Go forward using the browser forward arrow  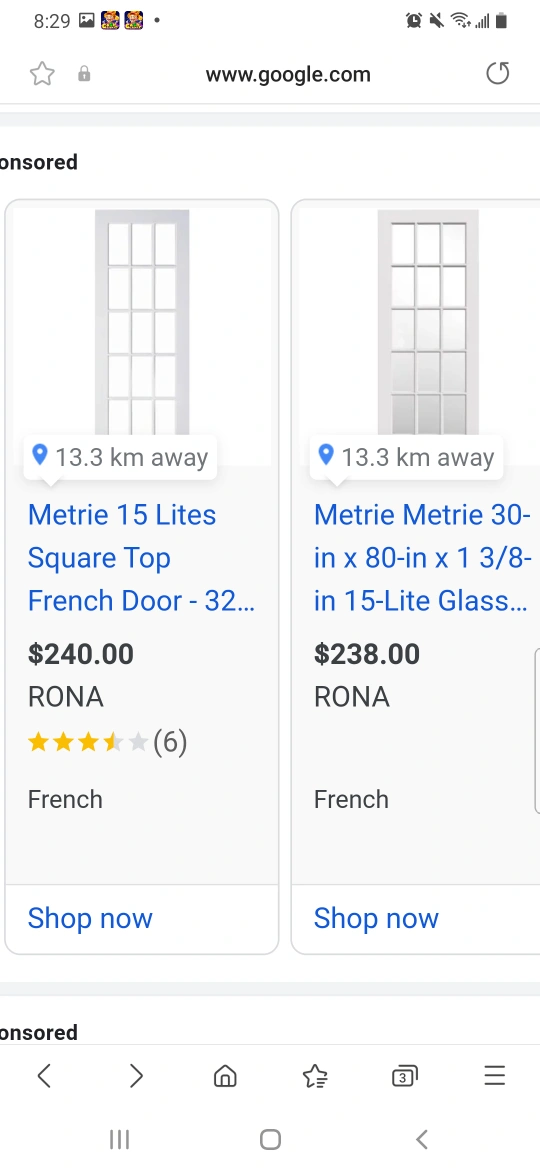coord(136,1075)
